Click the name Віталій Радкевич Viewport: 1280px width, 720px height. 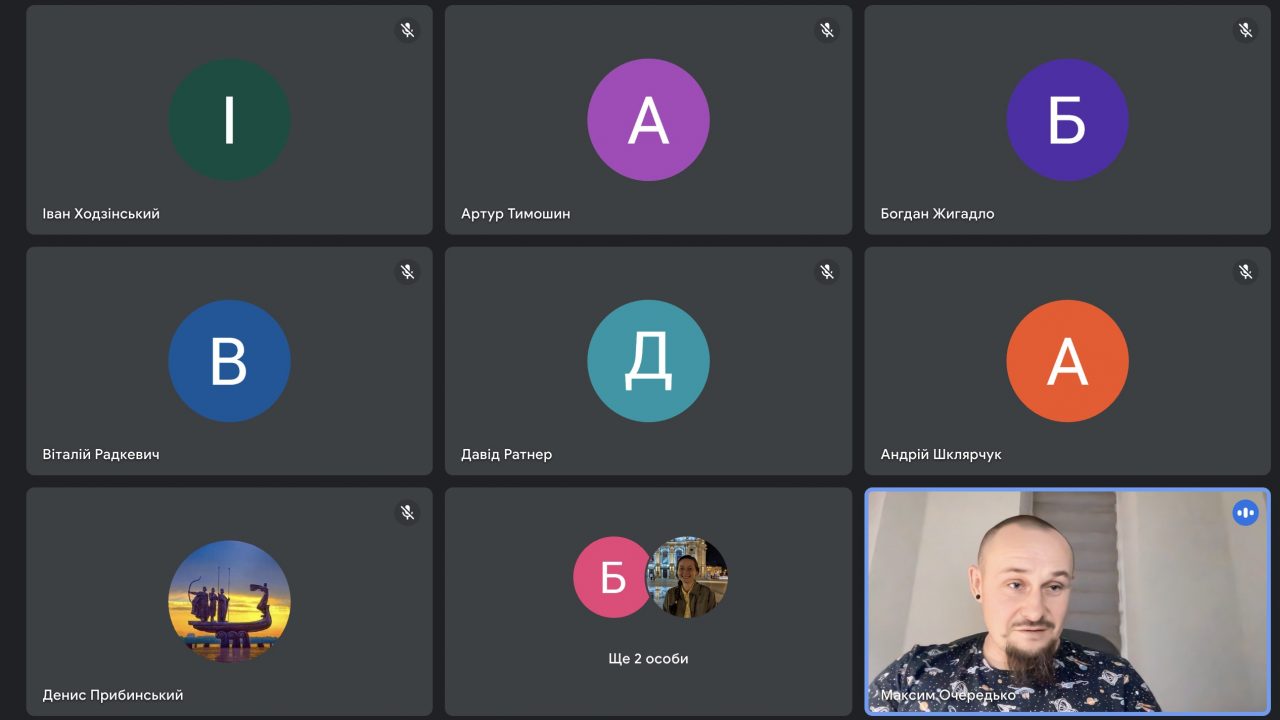coord(101,454)
